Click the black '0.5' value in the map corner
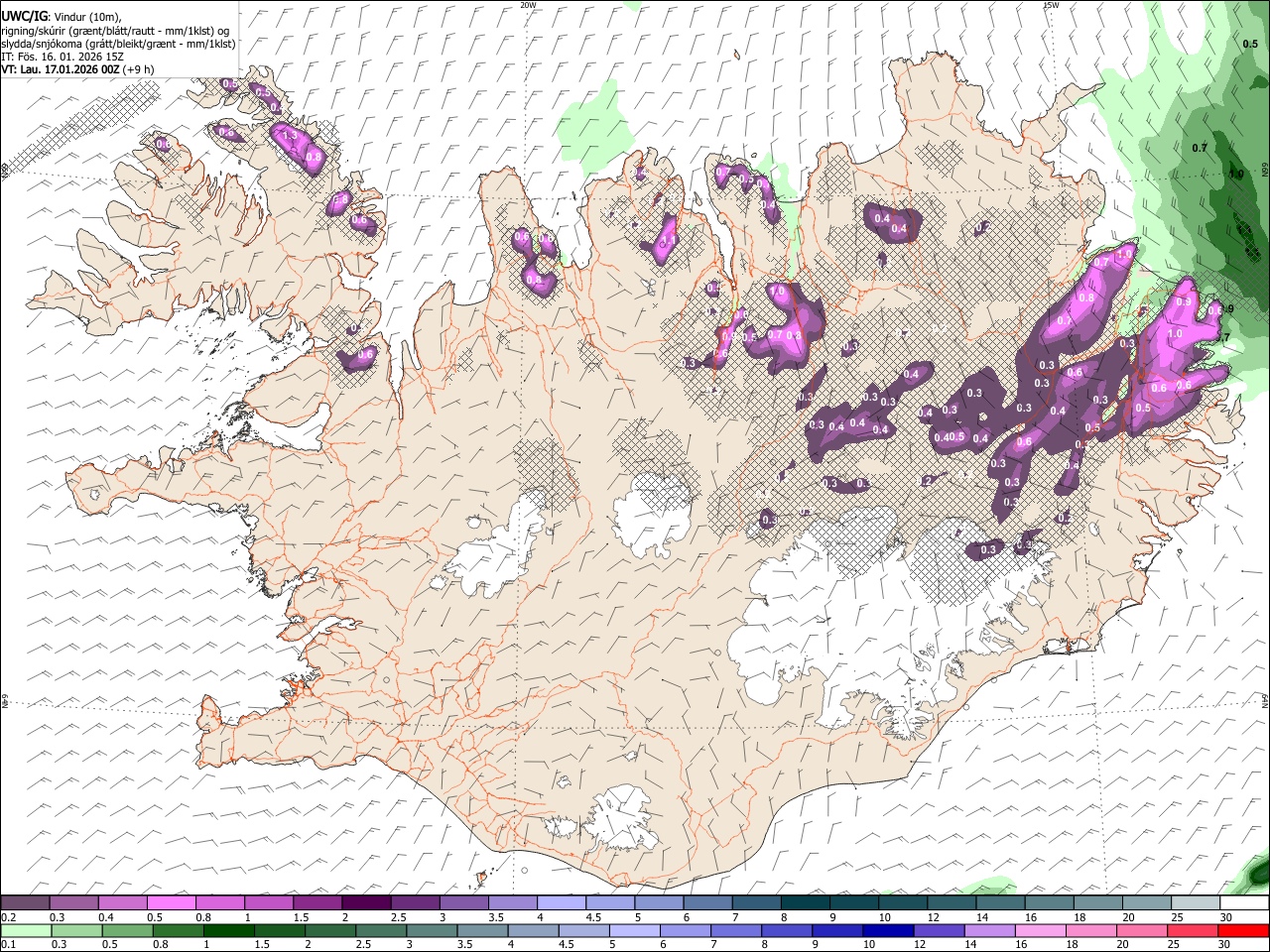The height and width of the screenshot is (952, 1270). pos(1250,44)
